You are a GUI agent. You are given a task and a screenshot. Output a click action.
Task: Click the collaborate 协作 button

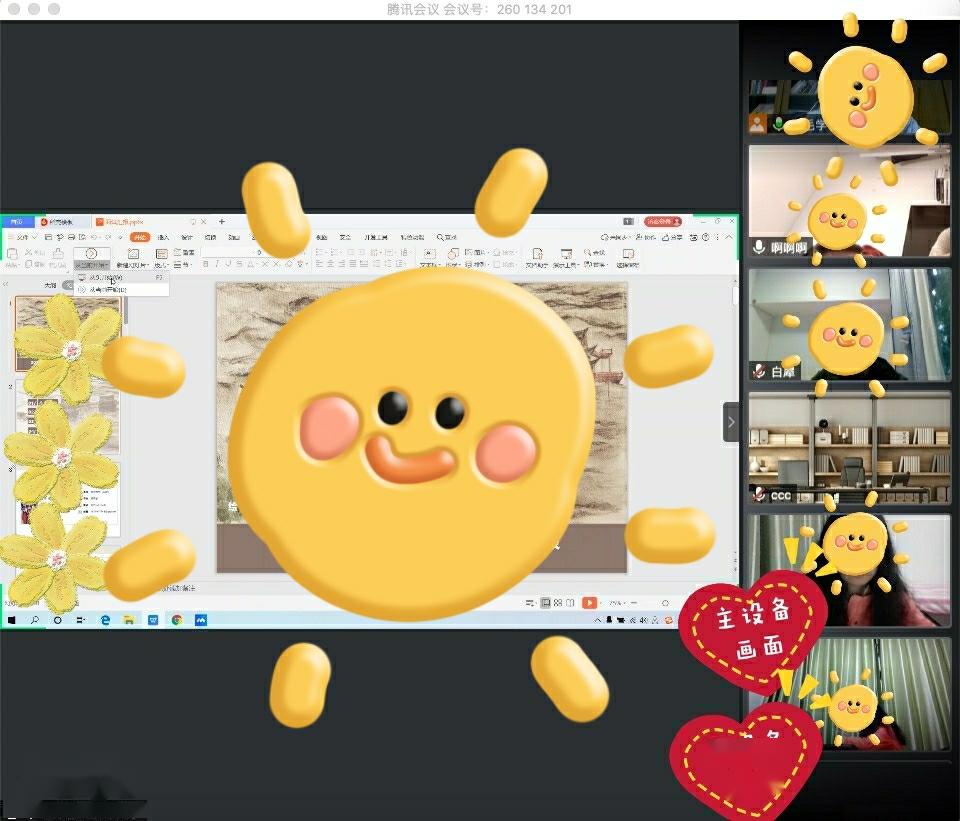645,237
